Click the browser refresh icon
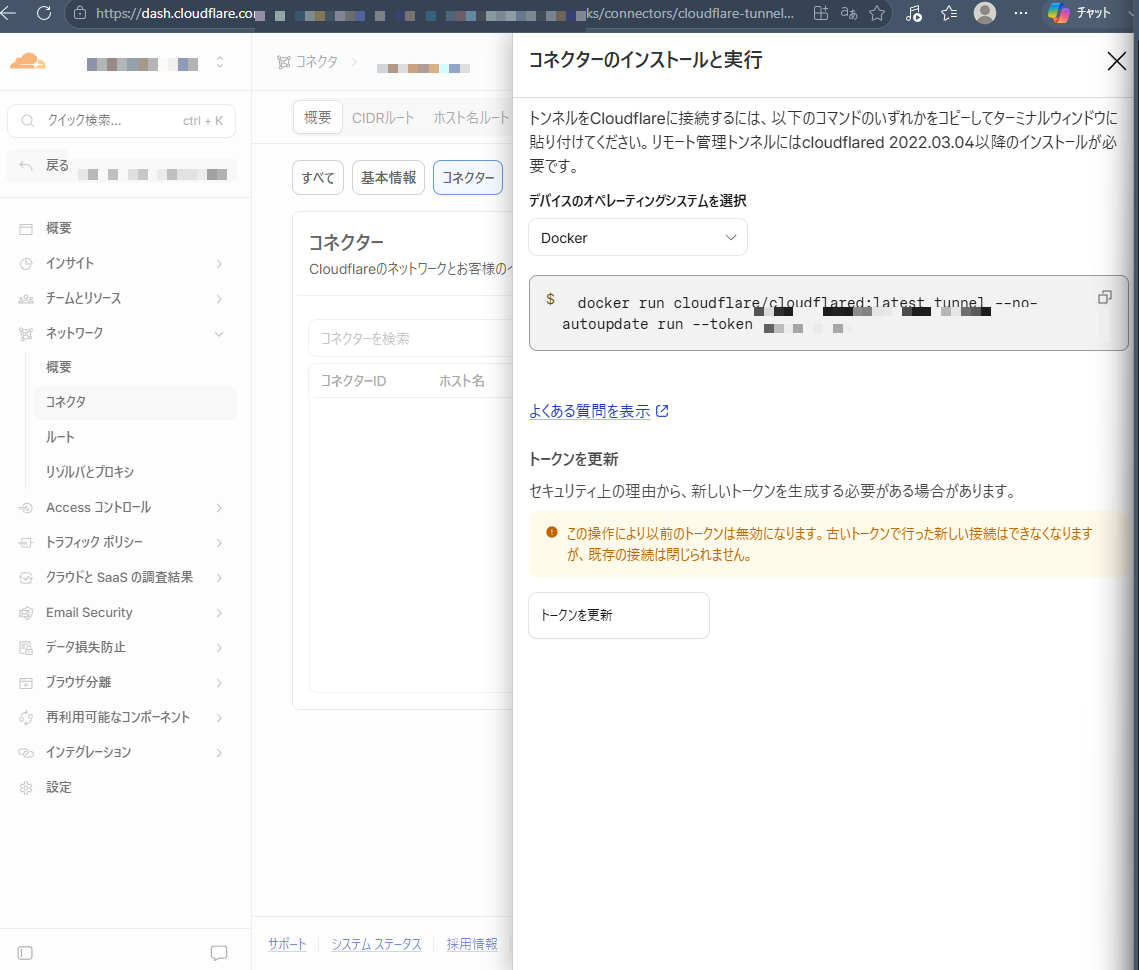This screenshot has height=970, width=1139. coord(44,12)
